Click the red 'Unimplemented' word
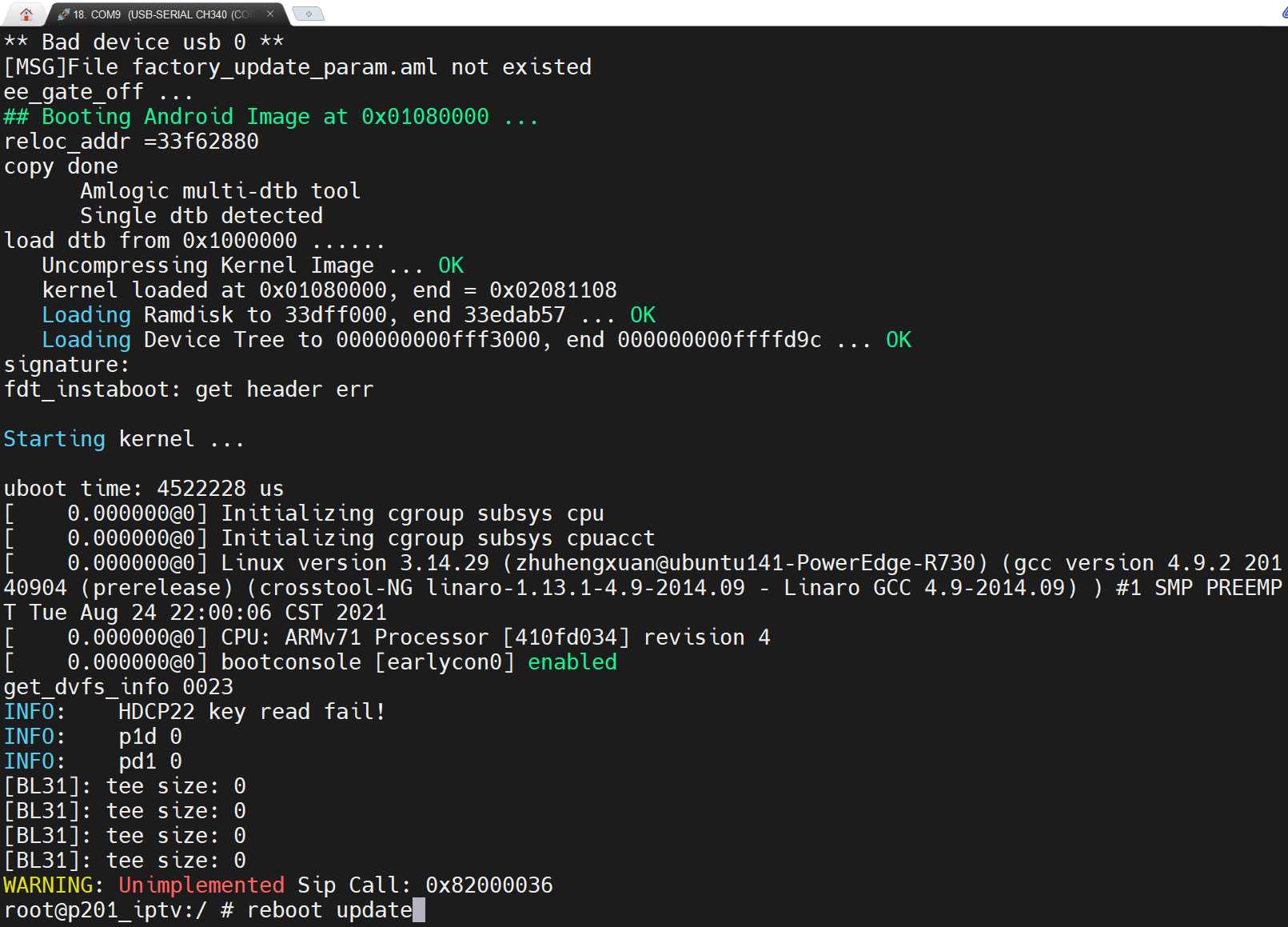Screen dimensions: 1288x927 click(201, 885)
